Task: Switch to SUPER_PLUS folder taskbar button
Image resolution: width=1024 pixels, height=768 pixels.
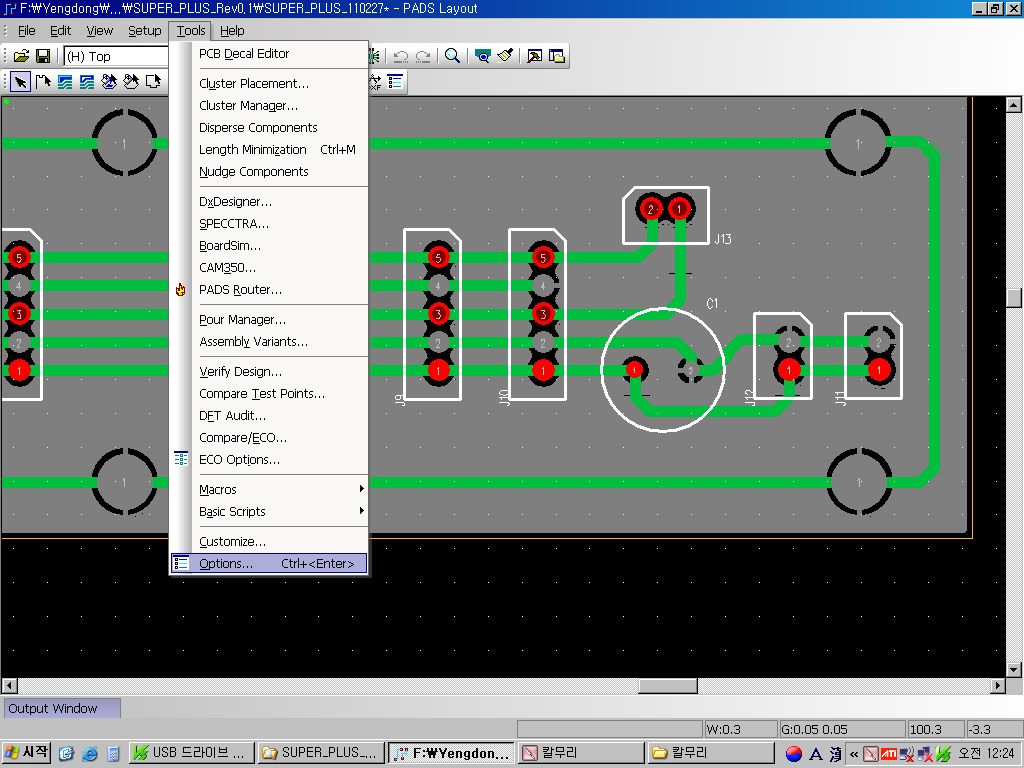Action: [321, 754]
